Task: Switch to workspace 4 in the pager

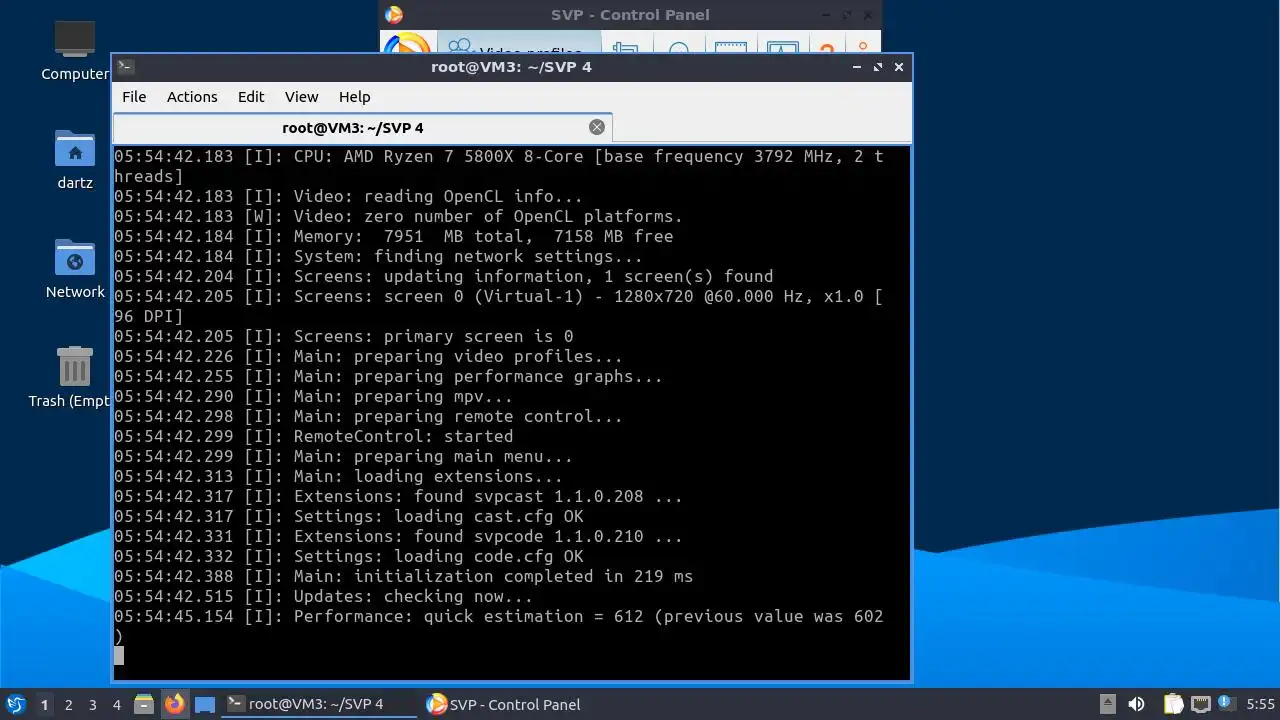Action: tap(116, 705)
